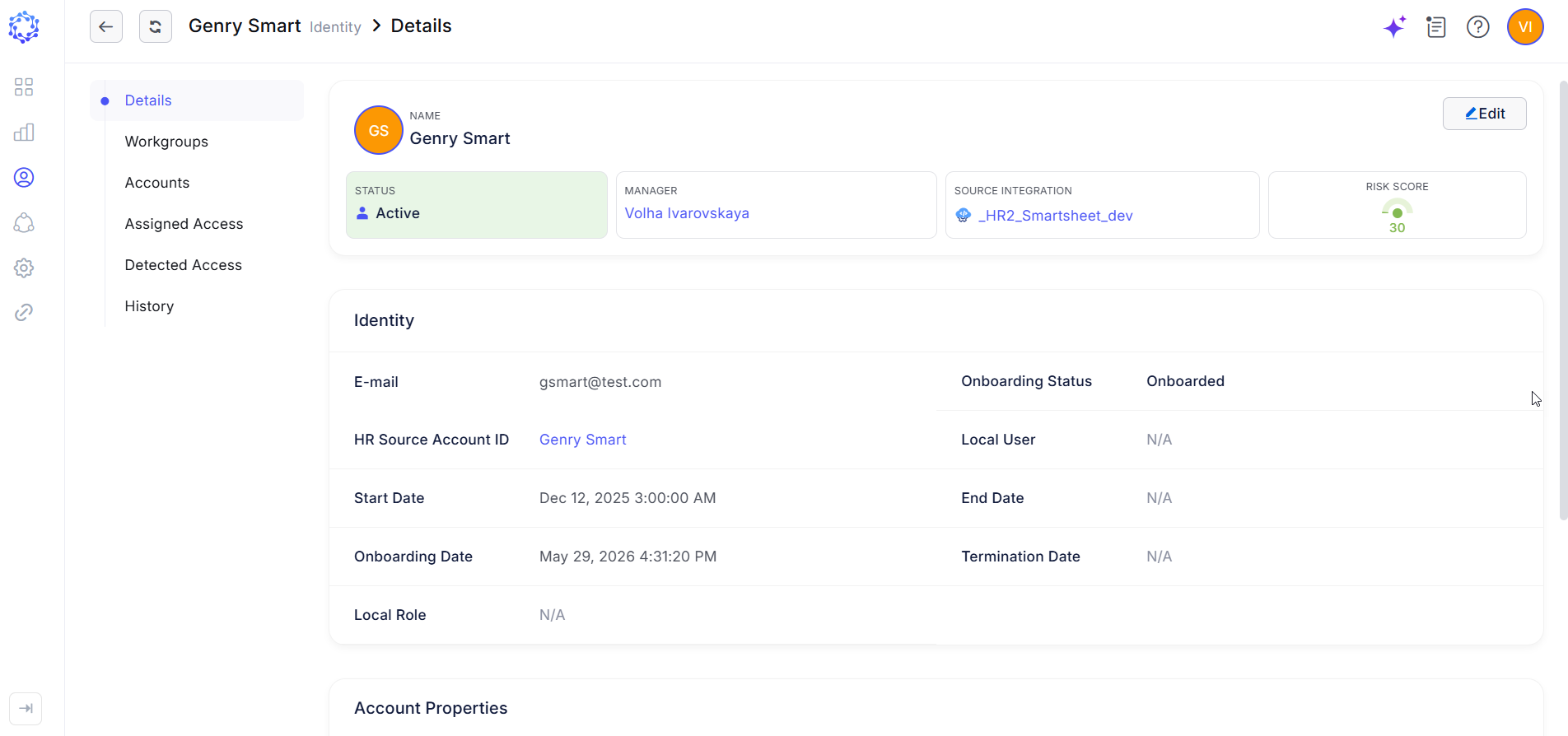Select the Details menu item
The image size is (1568, 736).
pyautogui.click(x=197, y=100)
